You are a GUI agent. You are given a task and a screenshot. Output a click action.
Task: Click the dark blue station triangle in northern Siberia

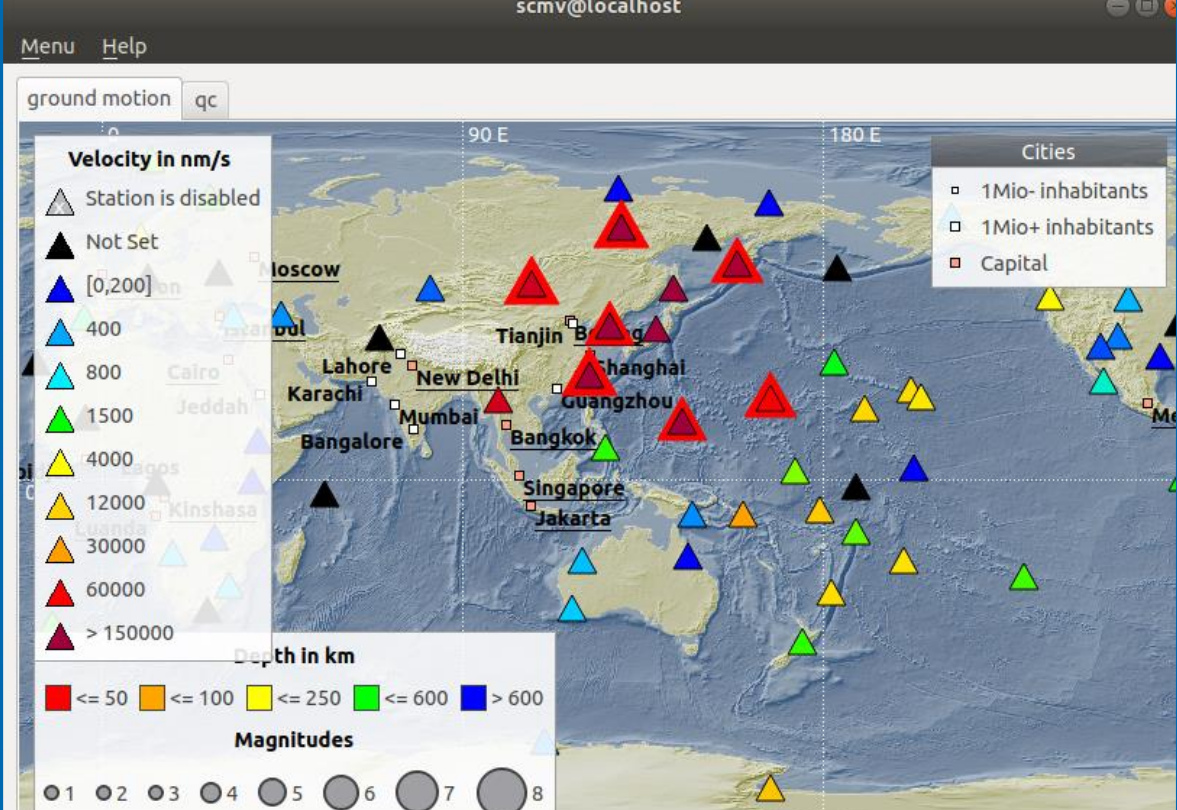[x=619, y=188]
